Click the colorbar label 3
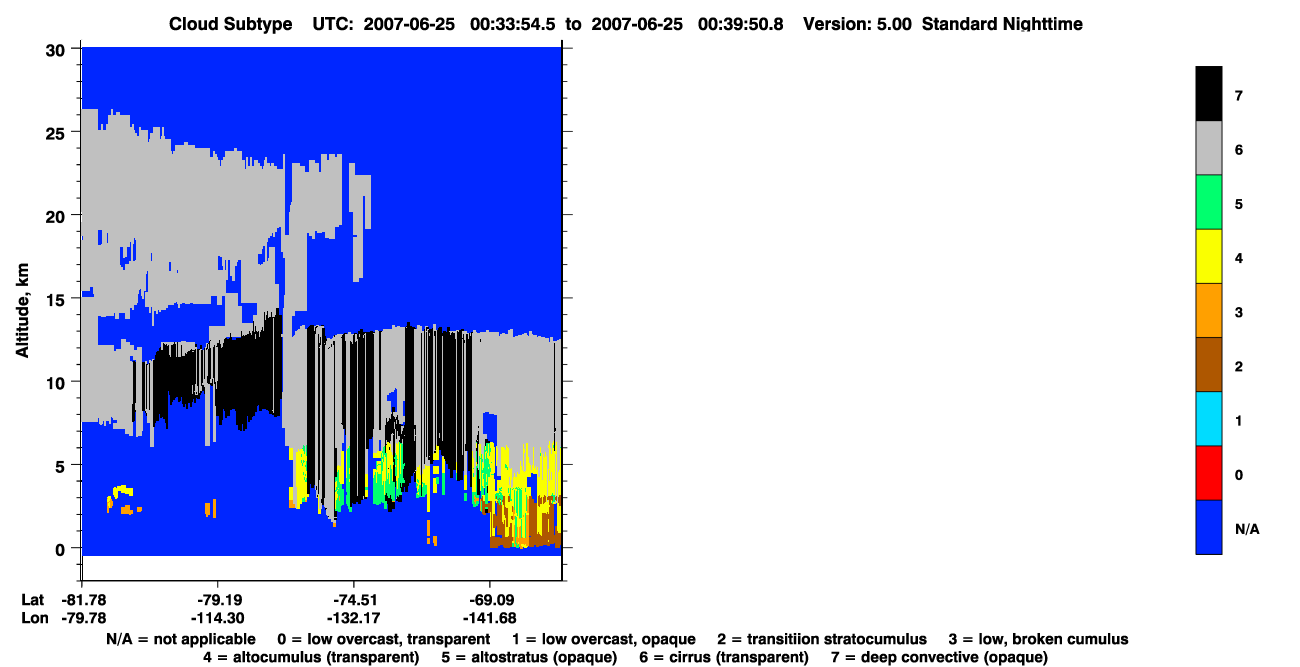Viewport: 1300px width, 667px height. tap(1238, 312)
